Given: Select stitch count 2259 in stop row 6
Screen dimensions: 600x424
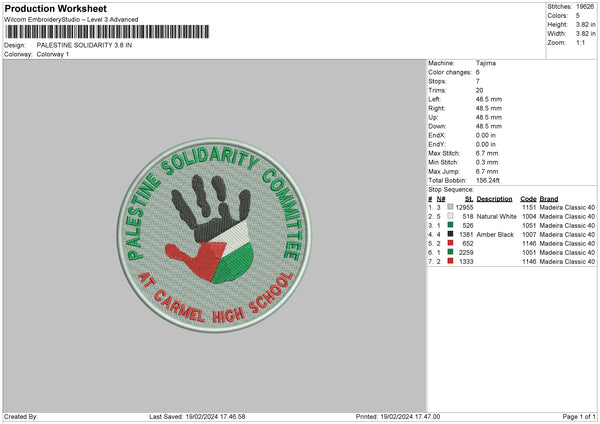Looking at the screenshot, I should (x=466, y=253).
